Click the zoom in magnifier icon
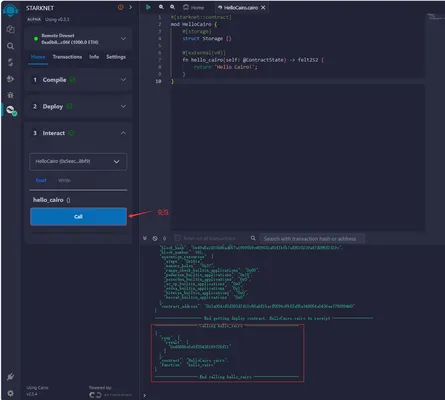 coord(172,7)
